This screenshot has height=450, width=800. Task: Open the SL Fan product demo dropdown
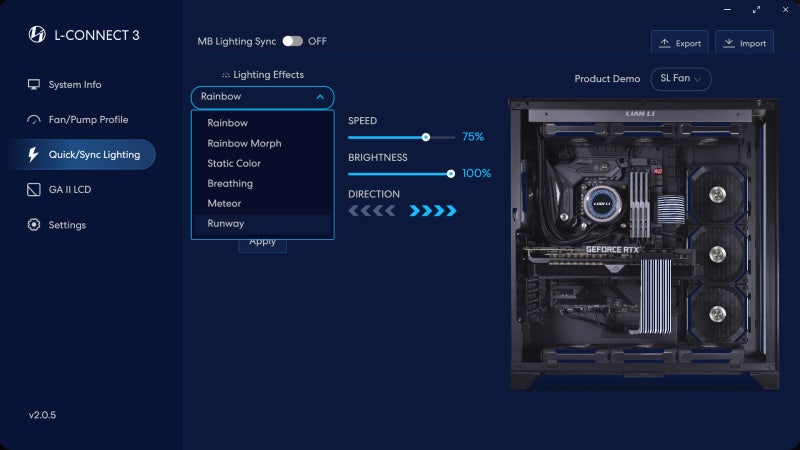[x=681, y=79]
